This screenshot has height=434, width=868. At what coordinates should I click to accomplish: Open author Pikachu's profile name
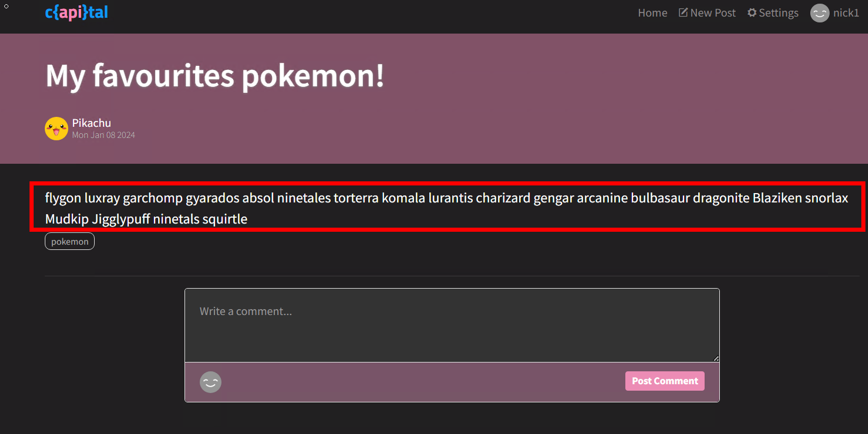pyautogui.click(x=91, y=123)
